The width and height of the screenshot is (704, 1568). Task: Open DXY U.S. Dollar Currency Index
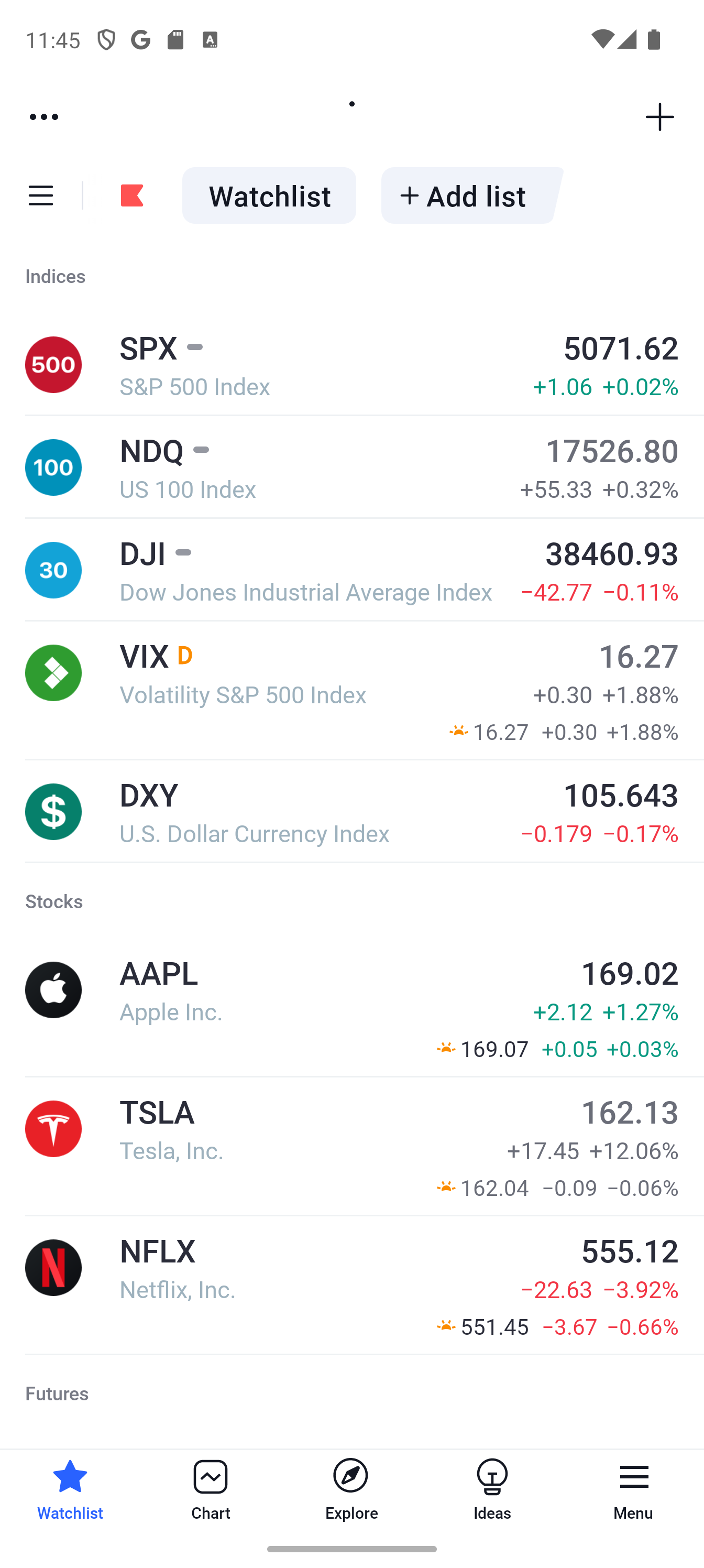351,813
